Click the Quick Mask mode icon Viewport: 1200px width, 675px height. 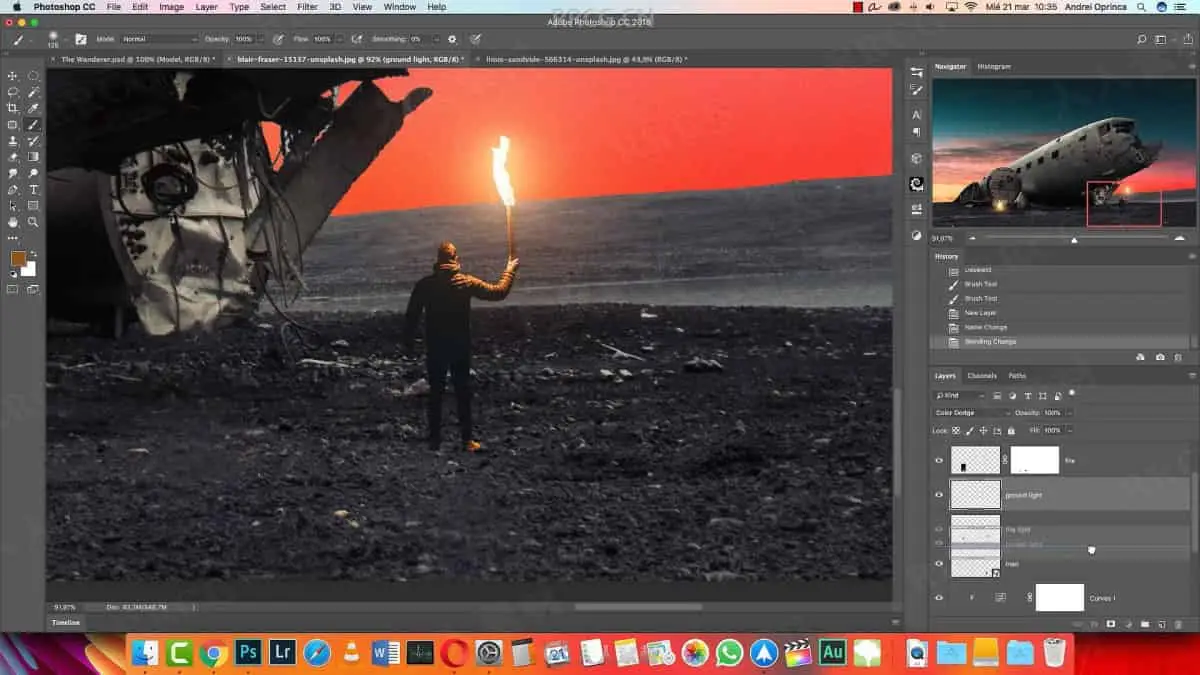click(13, 290)
